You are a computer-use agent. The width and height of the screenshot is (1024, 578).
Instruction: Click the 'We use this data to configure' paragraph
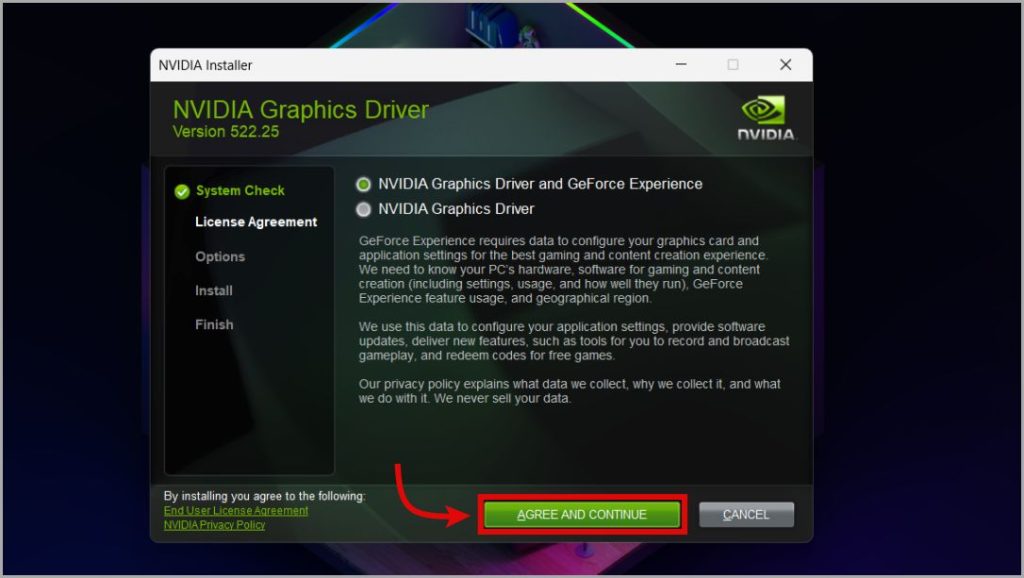(574, 341)
